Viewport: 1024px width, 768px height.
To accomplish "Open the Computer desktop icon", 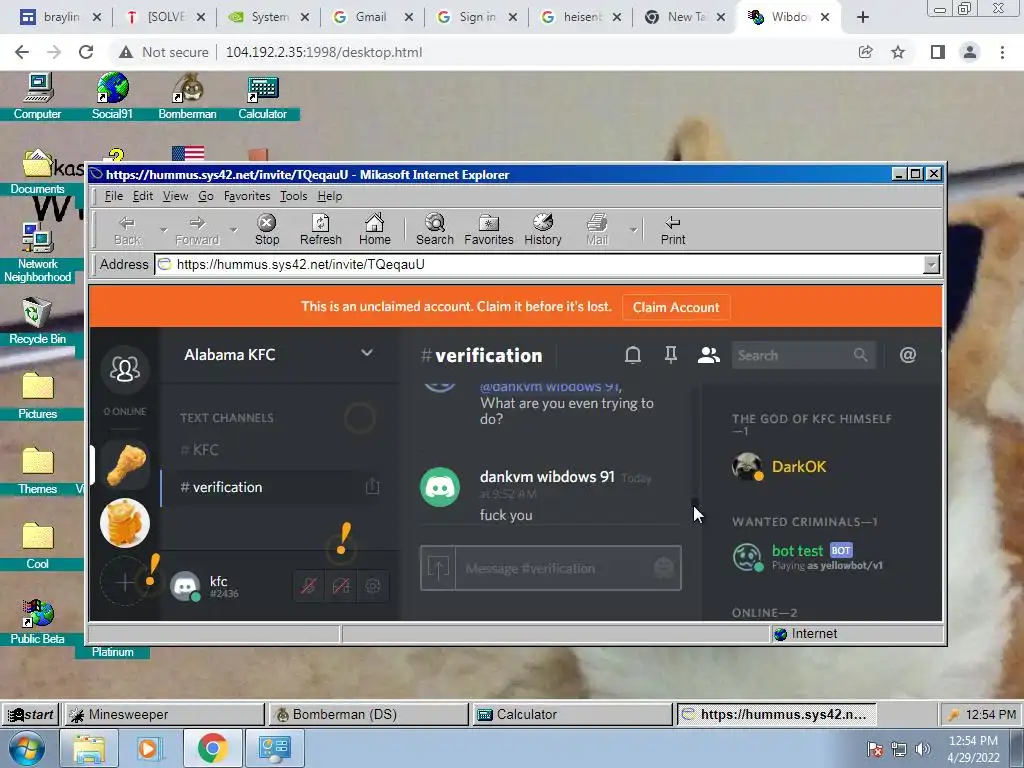I will 37,96.
